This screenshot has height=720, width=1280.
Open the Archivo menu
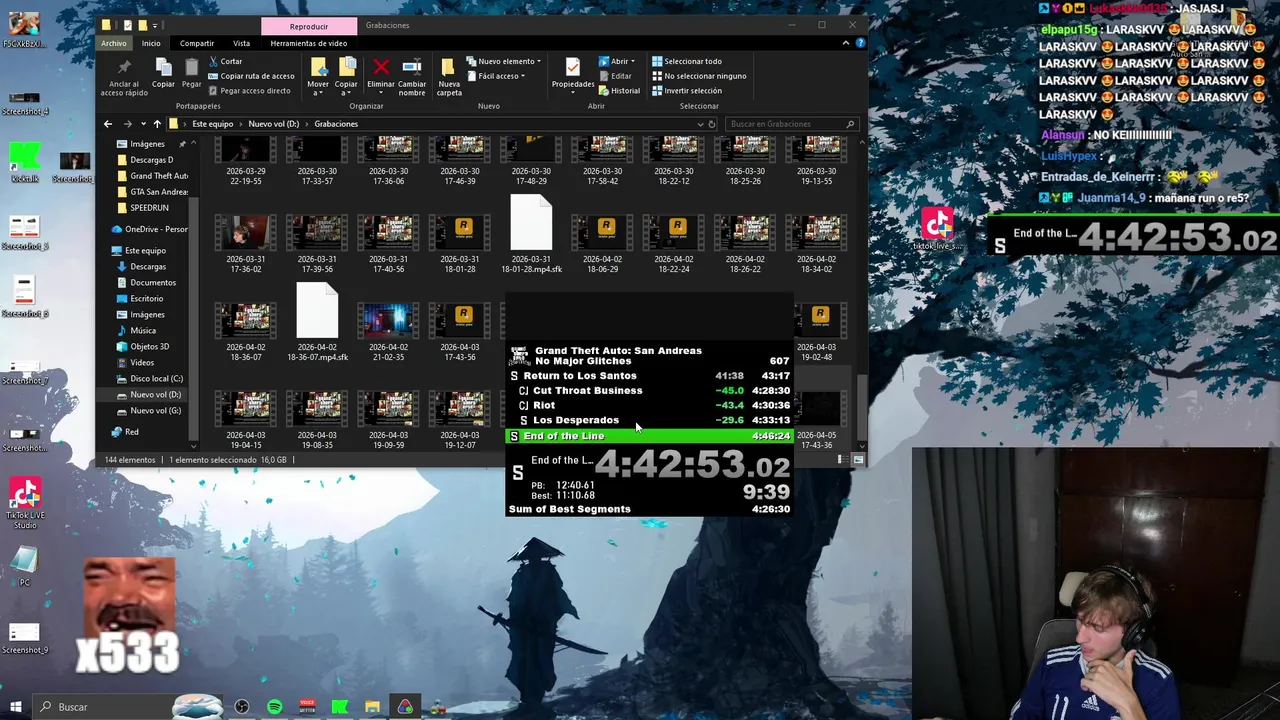[x=114, y=43]
